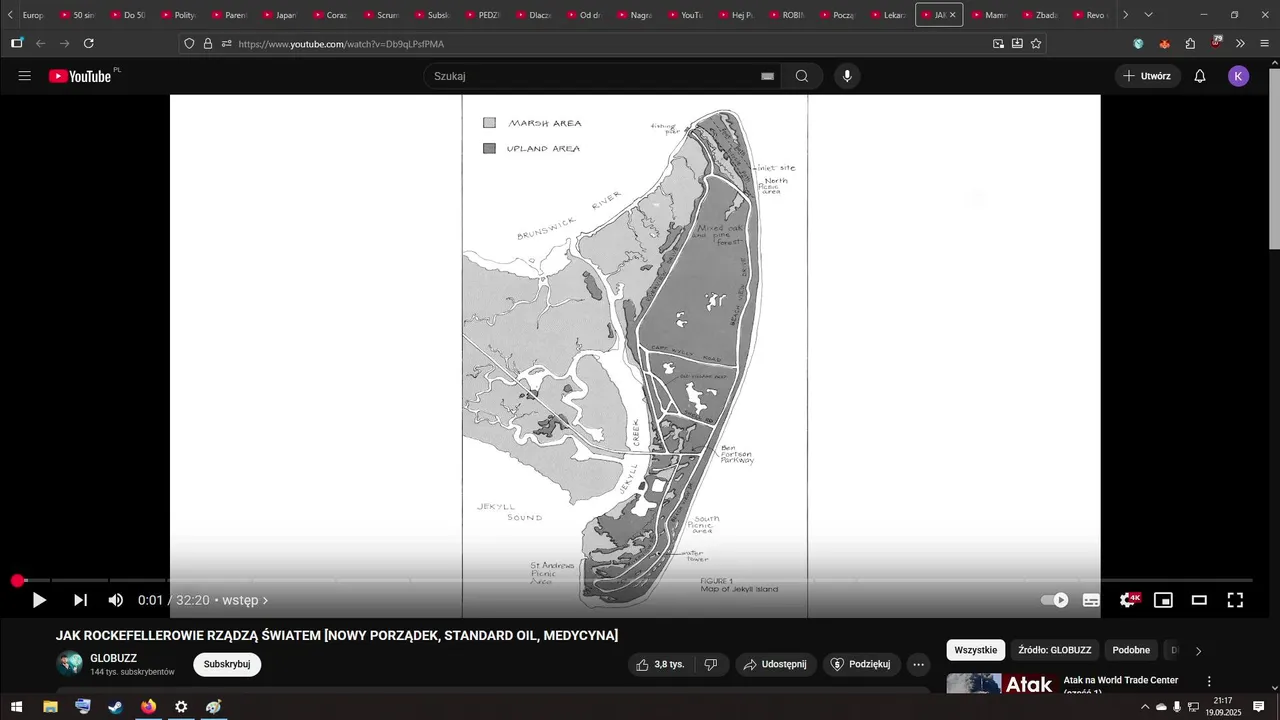Open 'Atak na World Trade Center' video
The width and height of the screenshot is (1280, 720).
pyautogui.click(x=1120, y=685)
